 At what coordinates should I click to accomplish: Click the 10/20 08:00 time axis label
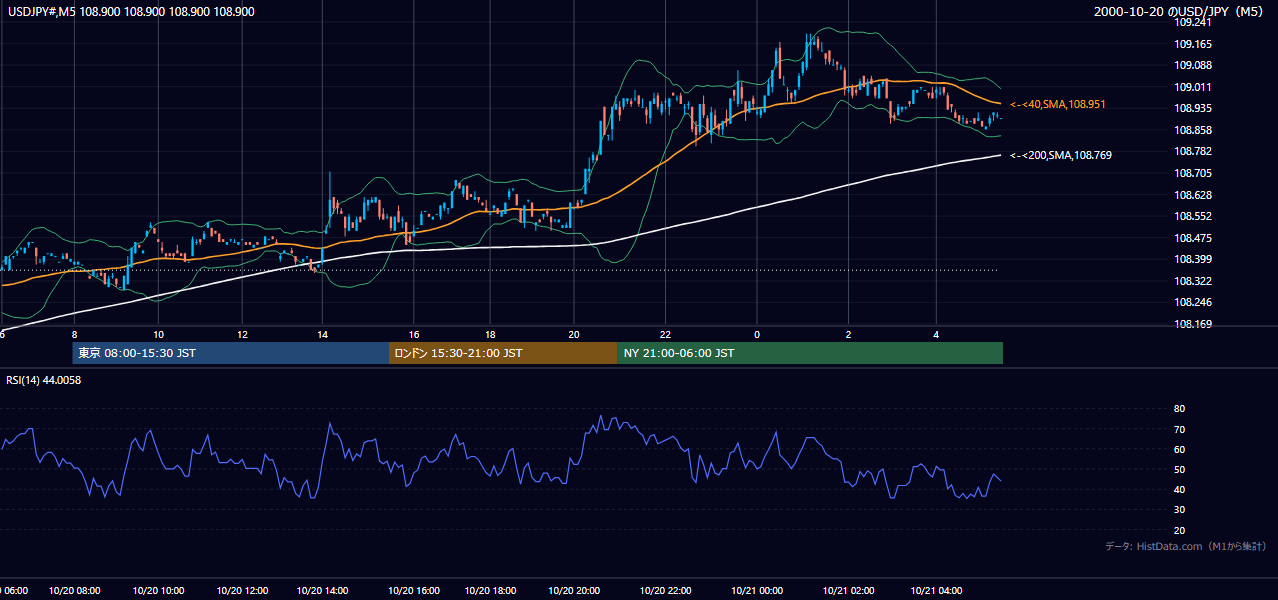[x=74, y=591]
